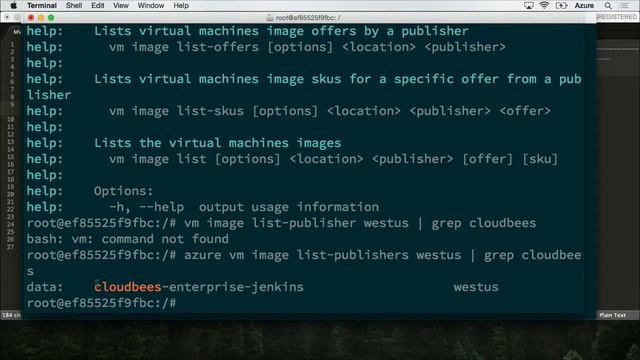Screen dimensions: 640x360
Task: Open the View menu
Action: (x=120, y=6)
